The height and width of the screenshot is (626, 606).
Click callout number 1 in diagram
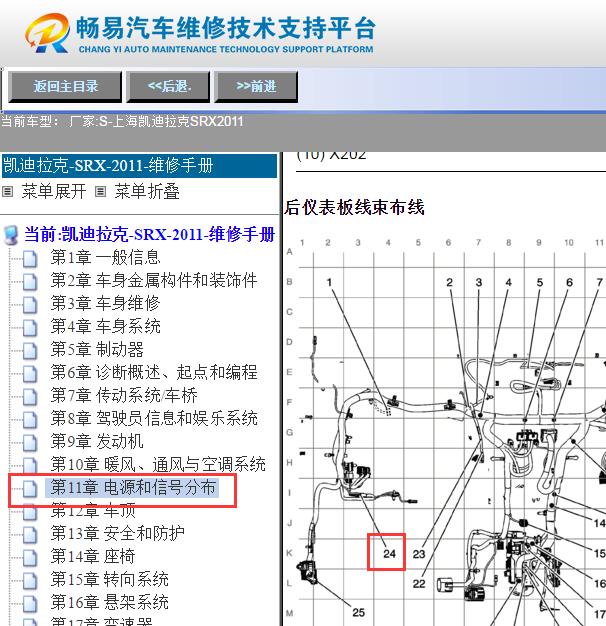click(329, 282)
